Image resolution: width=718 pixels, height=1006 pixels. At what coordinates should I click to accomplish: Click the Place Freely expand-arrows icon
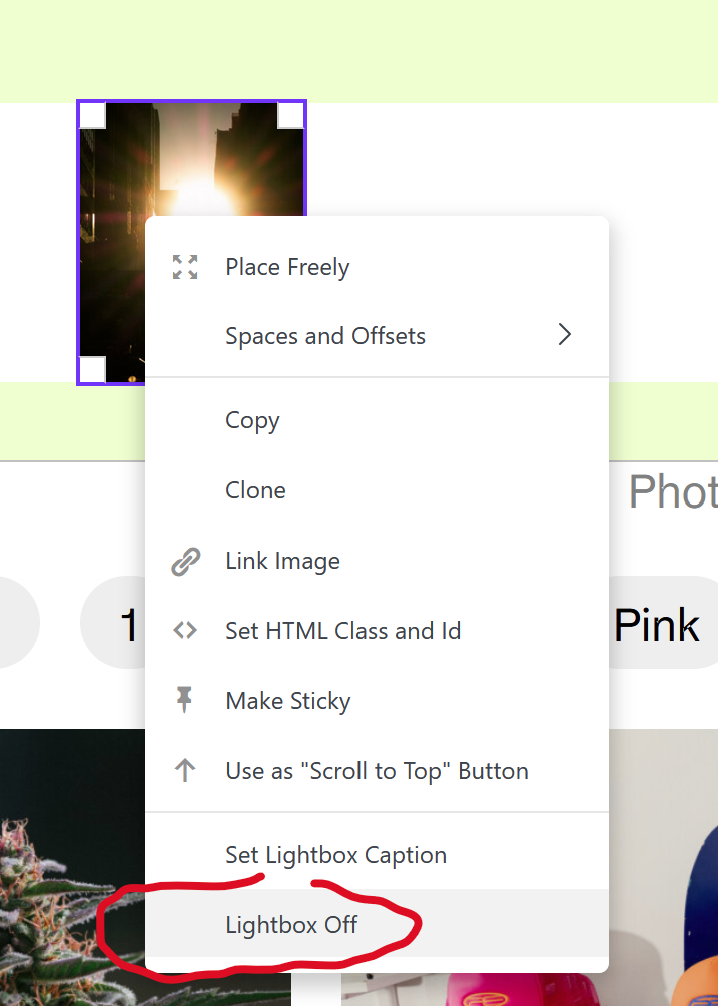click(185, 267)
